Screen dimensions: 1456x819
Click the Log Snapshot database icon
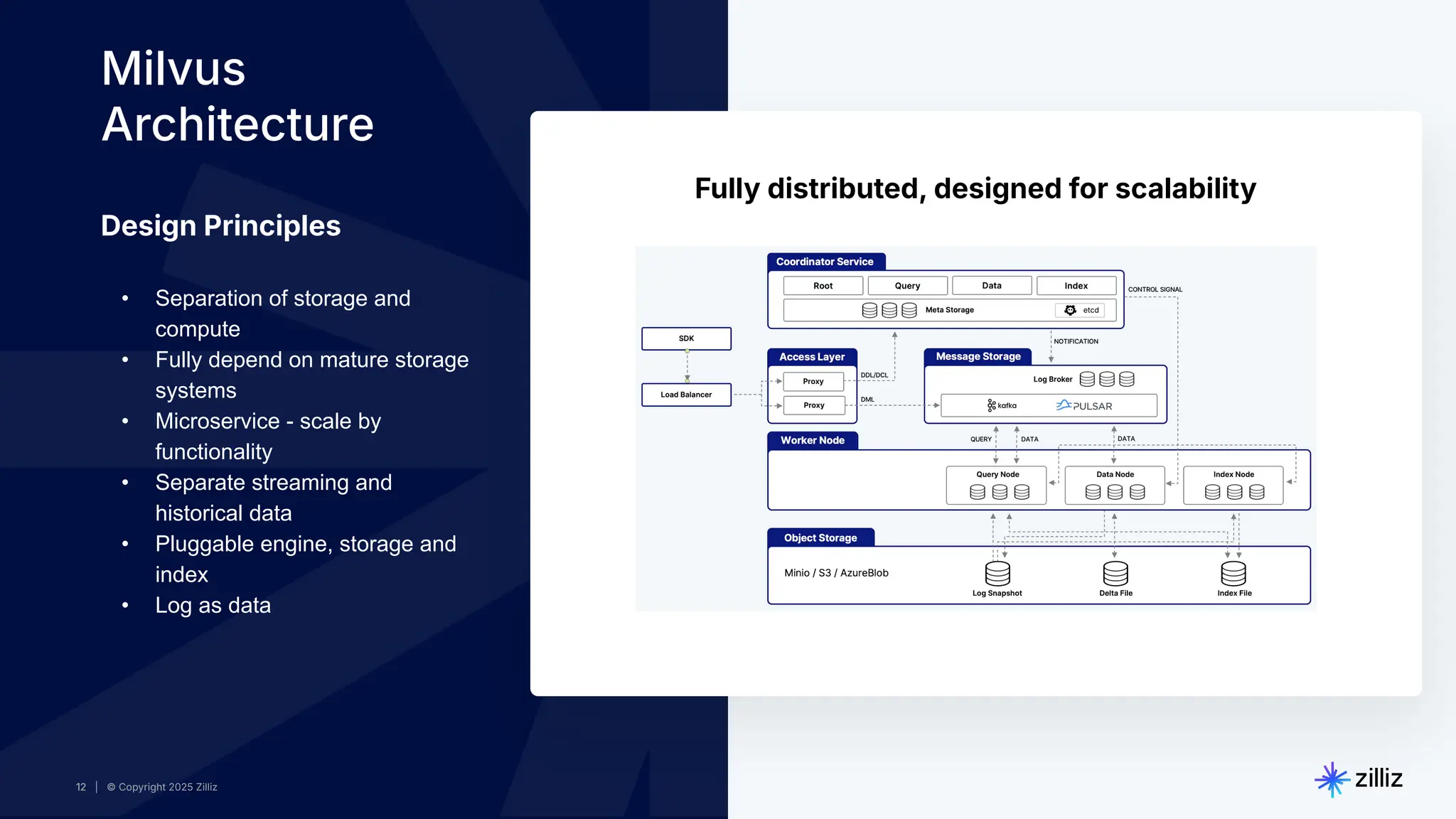click(997, 573)
